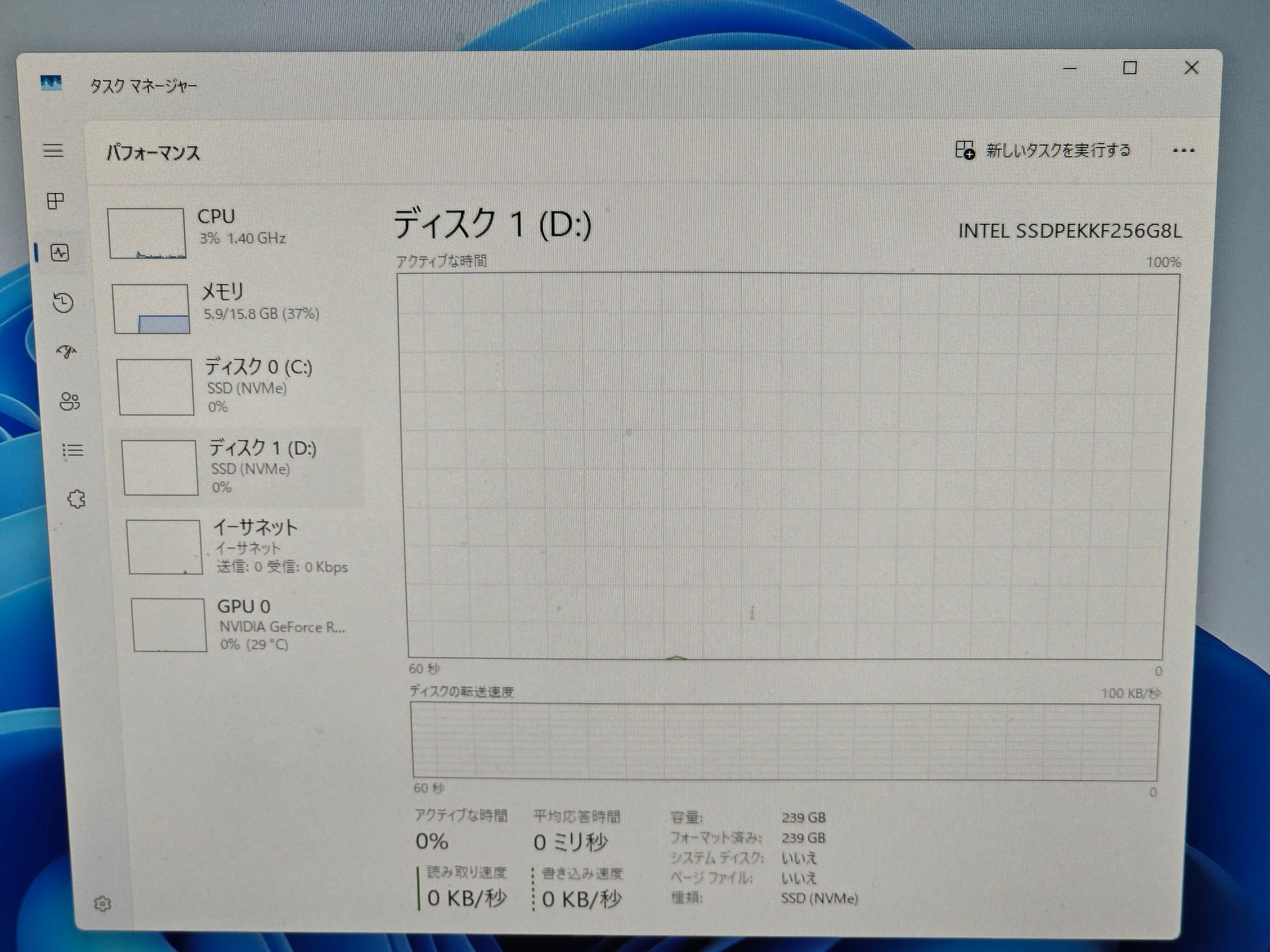Click the disk transfer rate graph
The width and height of the screenshot is (1270, 952).
785,741
